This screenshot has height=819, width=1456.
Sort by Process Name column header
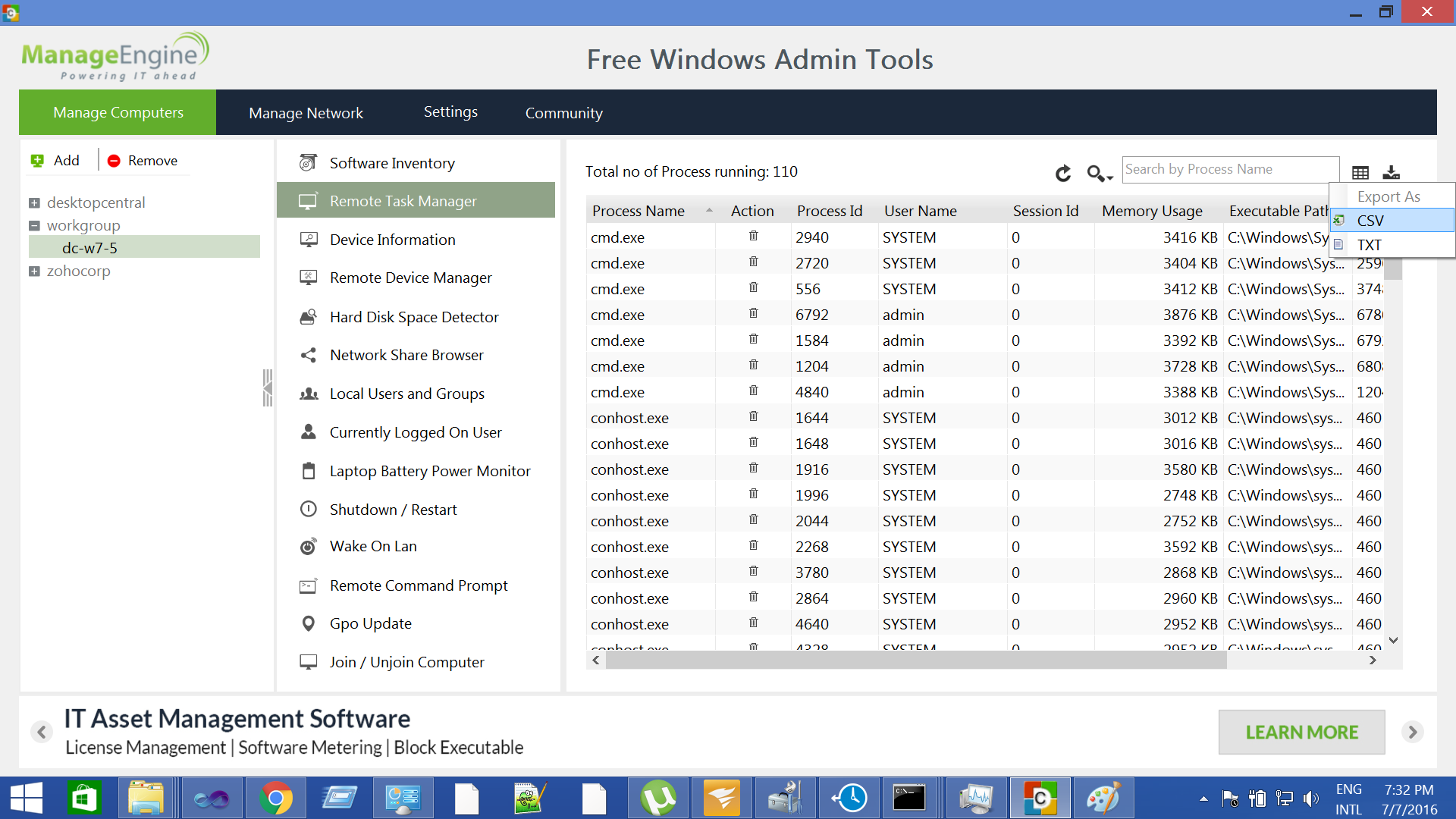coord(652,211)
